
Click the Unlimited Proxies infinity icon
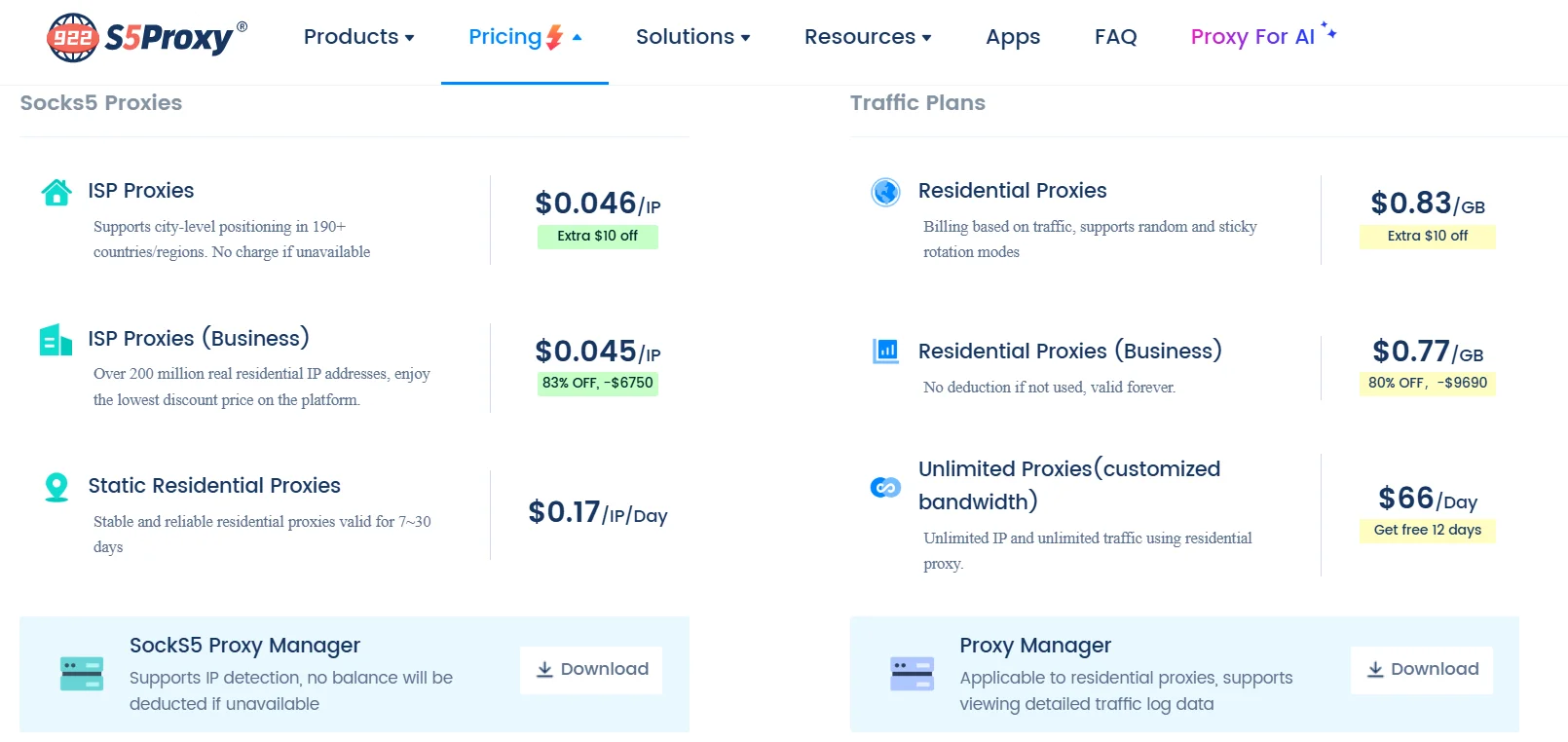(885, 487)
